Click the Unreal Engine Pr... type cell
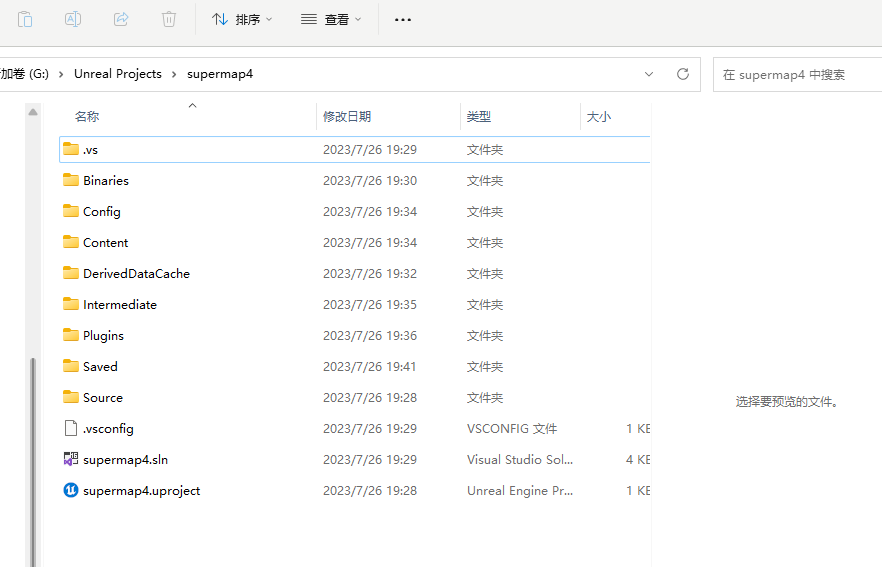The image size is (882, 567). pos(520,490)
